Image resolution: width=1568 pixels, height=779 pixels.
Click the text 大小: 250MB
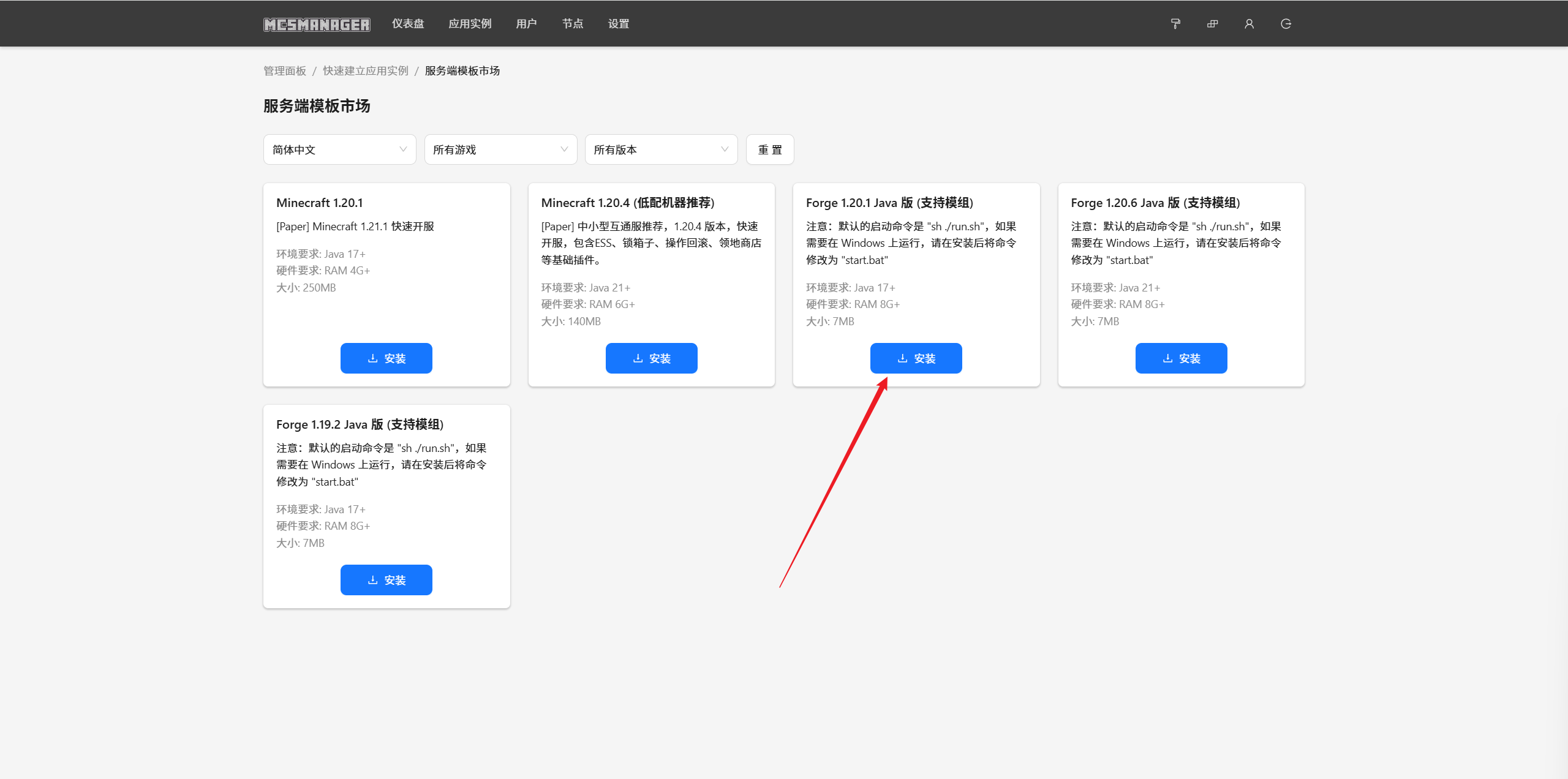point(306,288)
